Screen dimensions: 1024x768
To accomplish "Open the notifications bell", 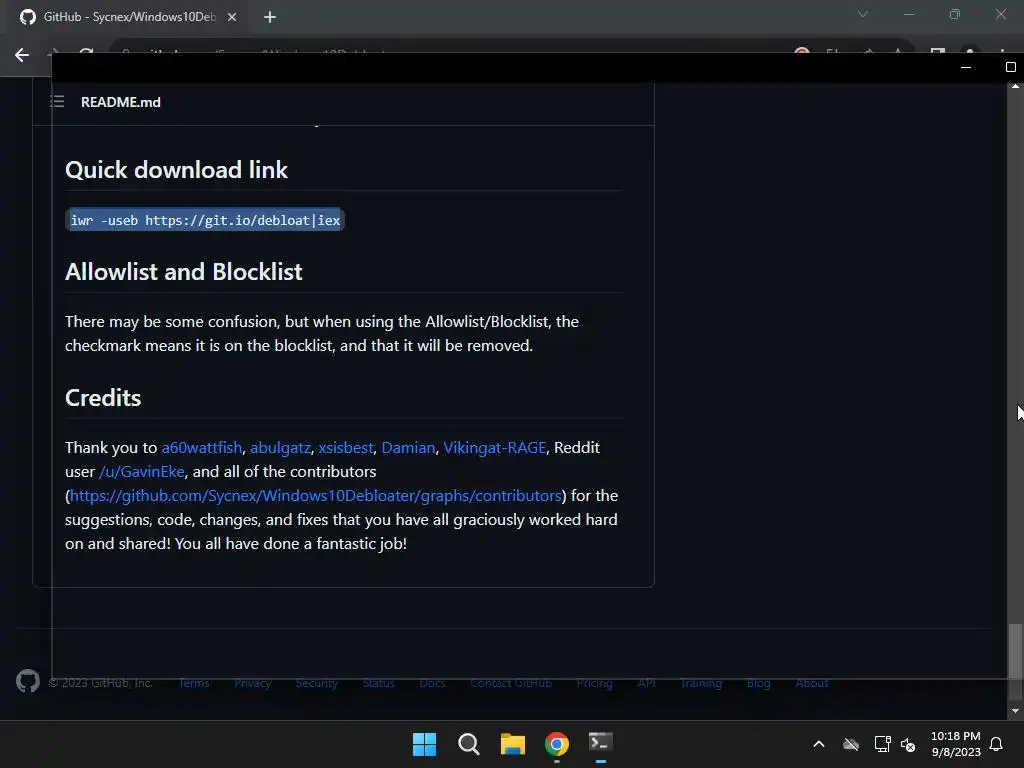I will [x=996, y=744].
